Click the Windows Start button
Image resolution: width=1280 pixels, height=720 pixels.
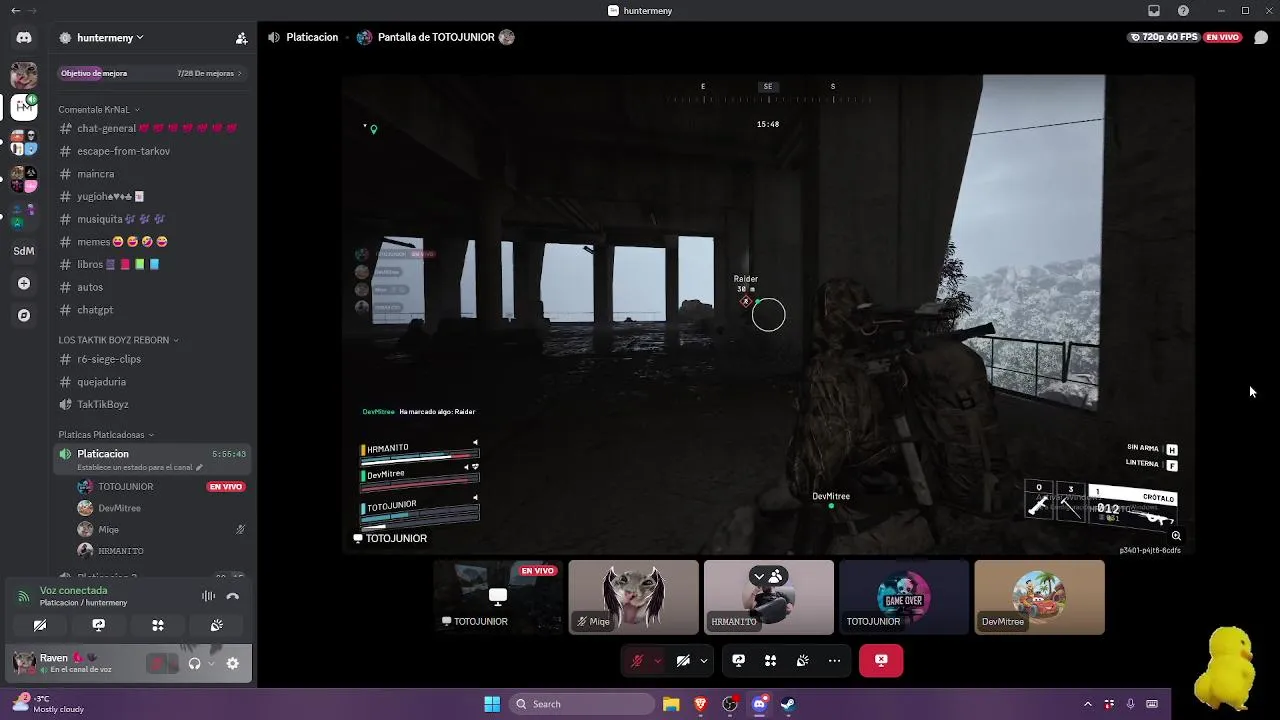click(x=491, y=704)
